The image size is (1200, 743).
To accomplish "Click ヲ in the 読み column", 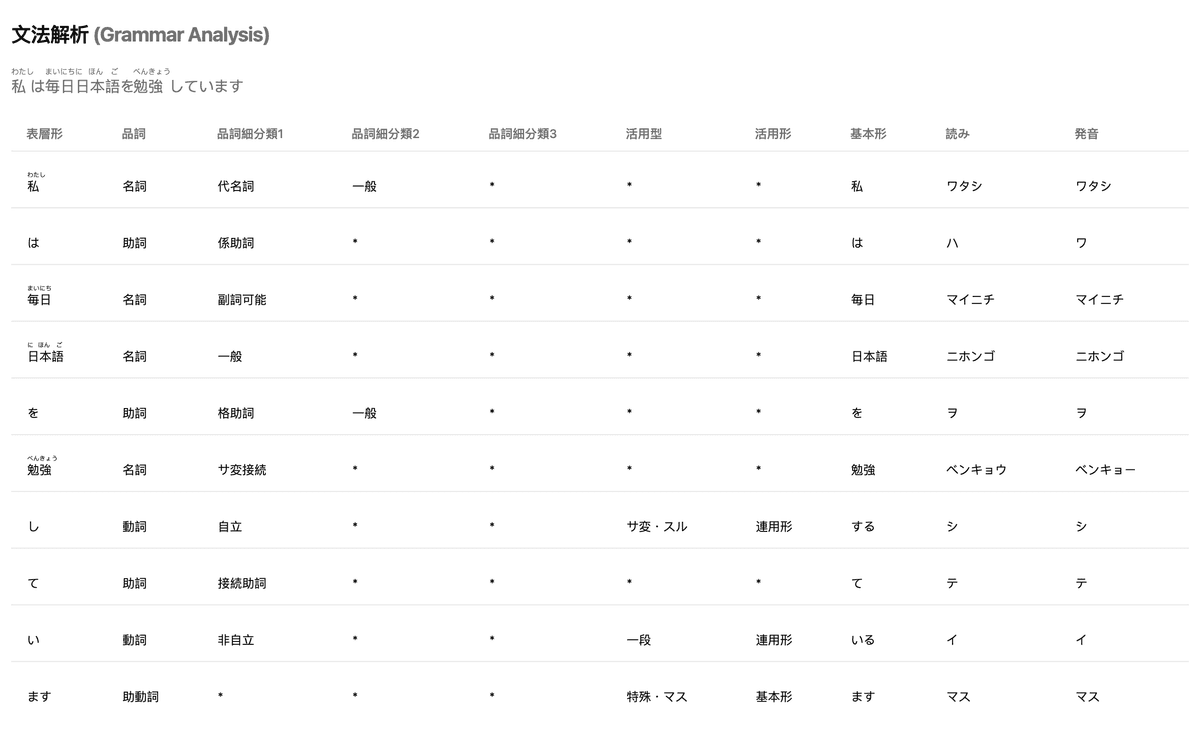I will 952,413.
